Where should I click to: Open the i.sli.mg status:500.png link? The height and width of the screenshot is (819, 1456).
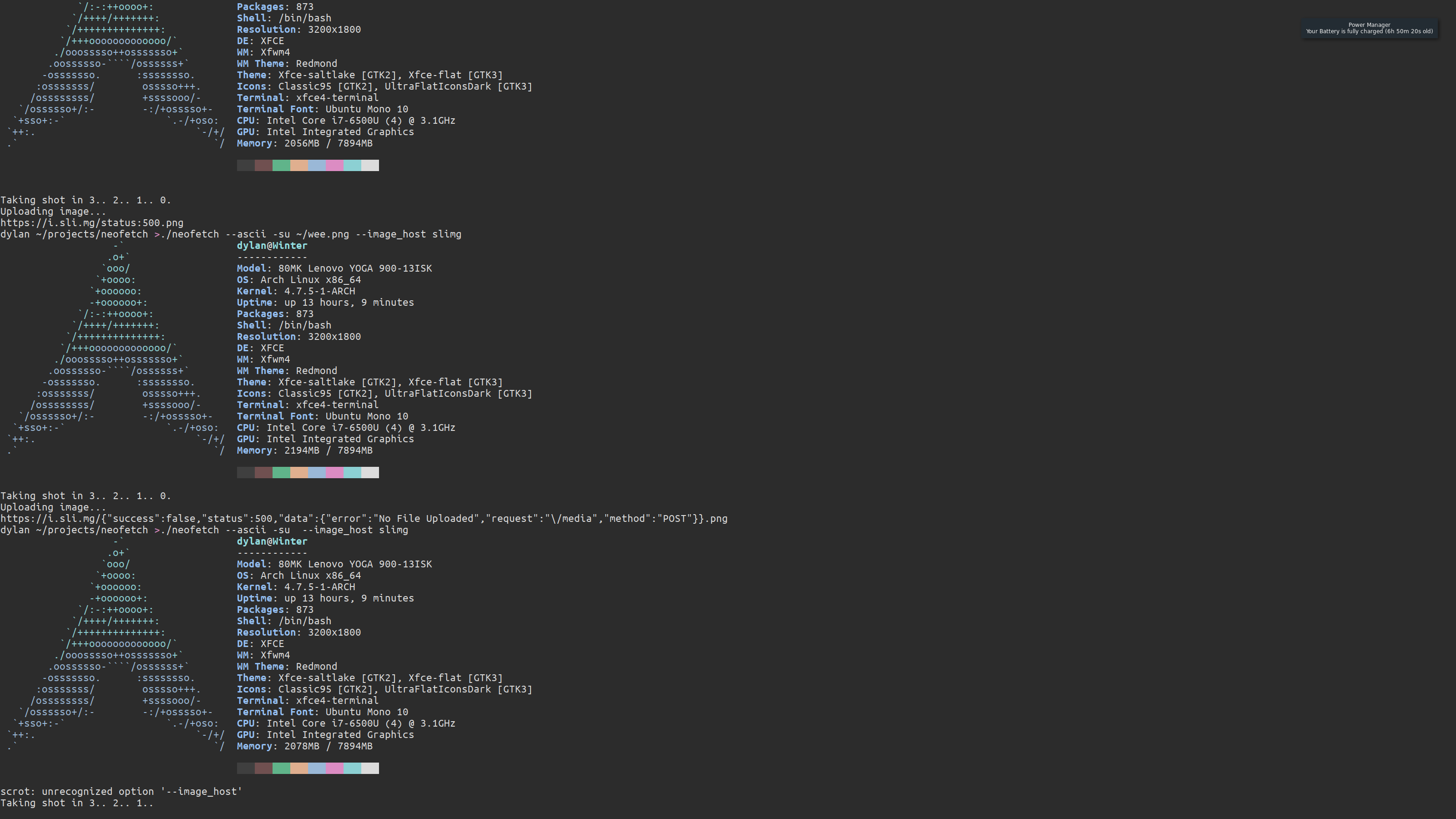pos(91,222)
